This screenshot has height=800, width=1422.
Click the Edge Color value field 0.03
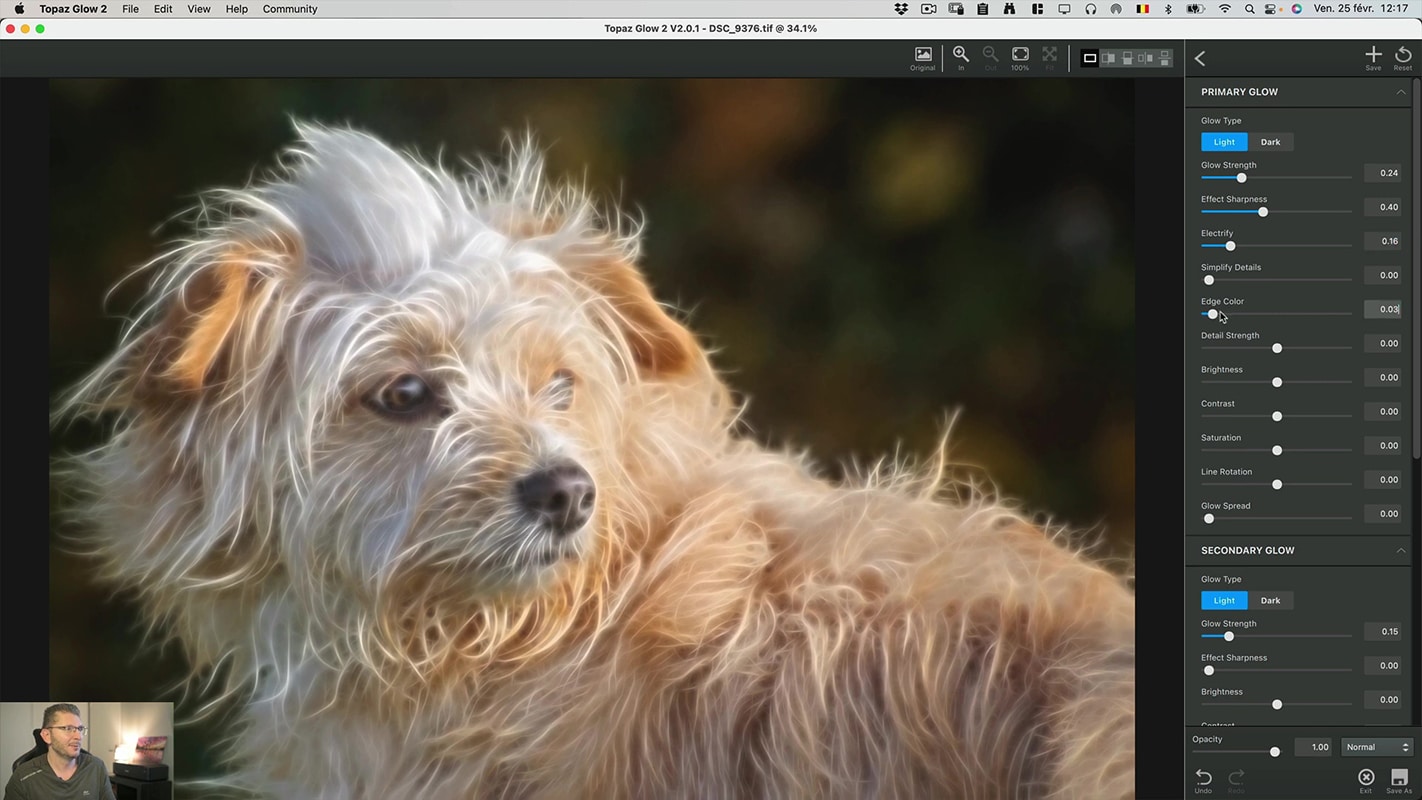(1383, 309)
